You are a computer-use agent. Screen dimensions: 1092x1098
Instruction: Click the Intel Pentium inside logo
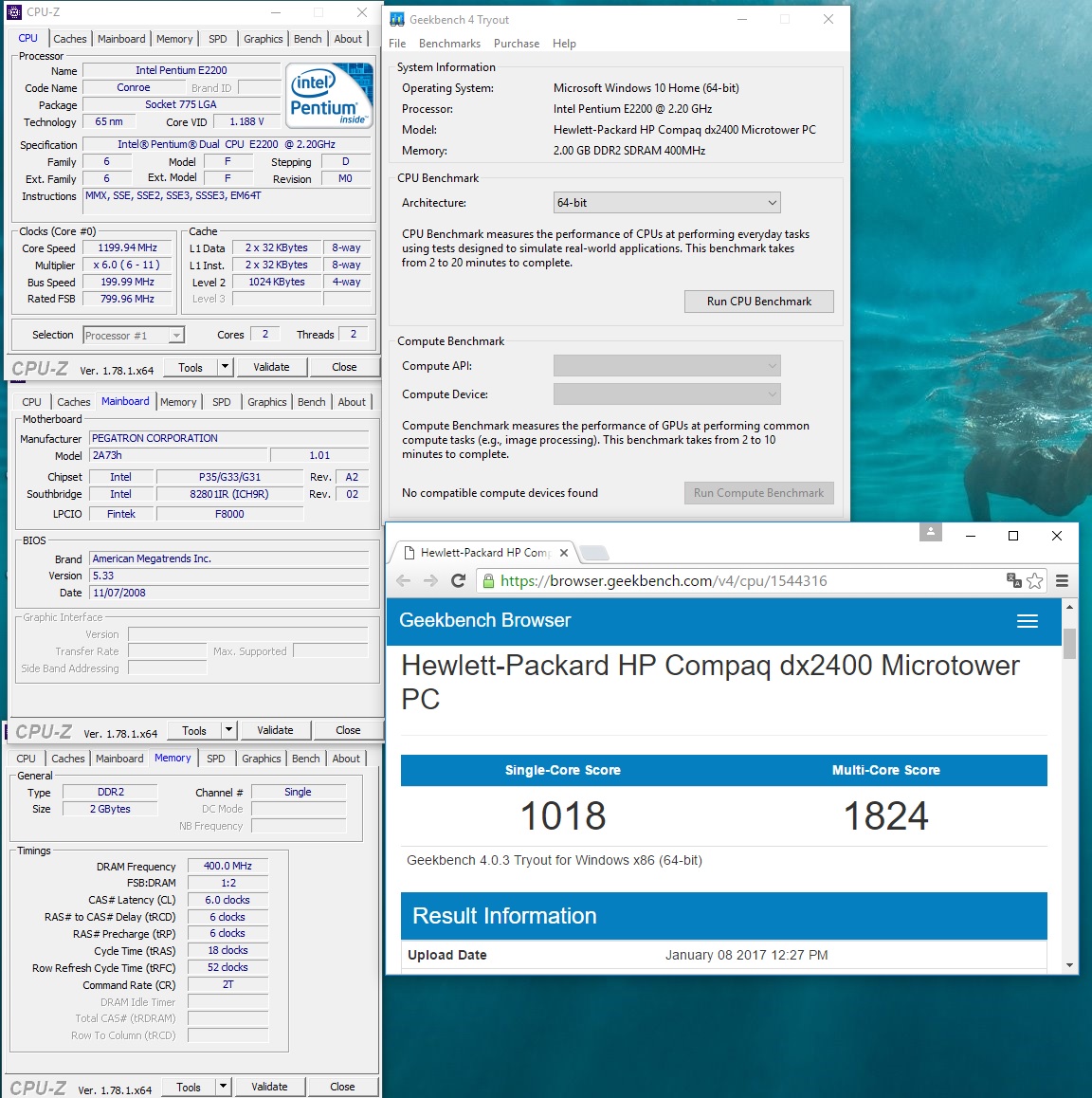[x=329, y=95]
